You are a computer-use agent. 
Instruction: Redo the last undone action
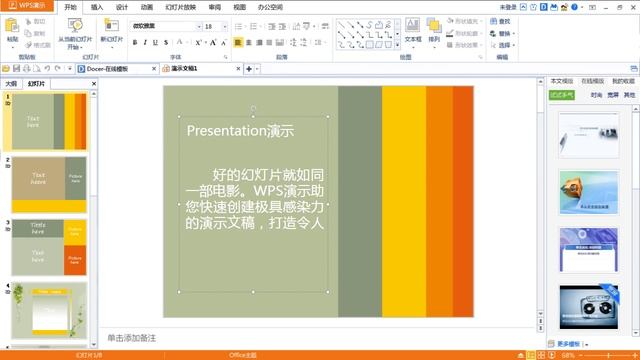coord(58,69)
